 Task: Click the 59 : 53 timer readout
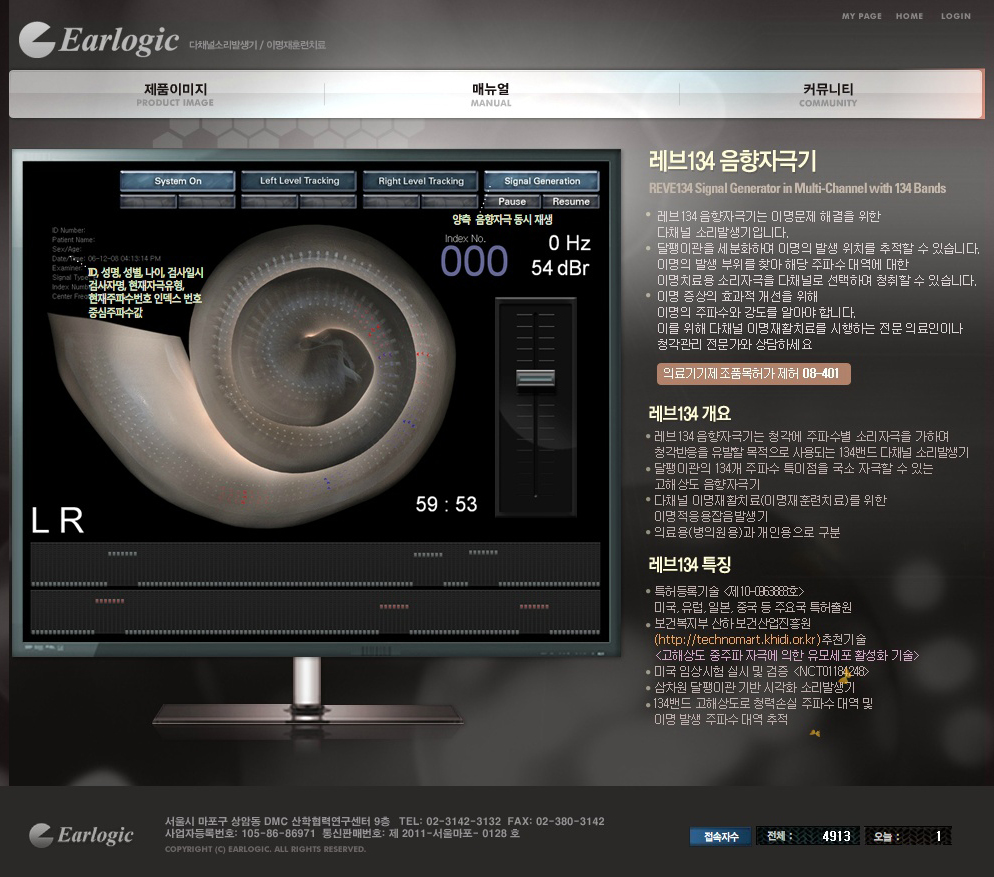click(446, 504)
